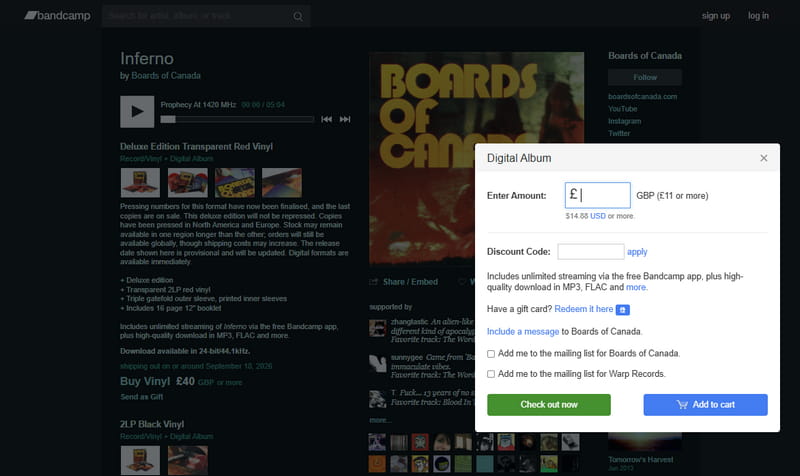
Task: Follow Boards of Canada
Action: pyautogui.click(x=645, y=77)
